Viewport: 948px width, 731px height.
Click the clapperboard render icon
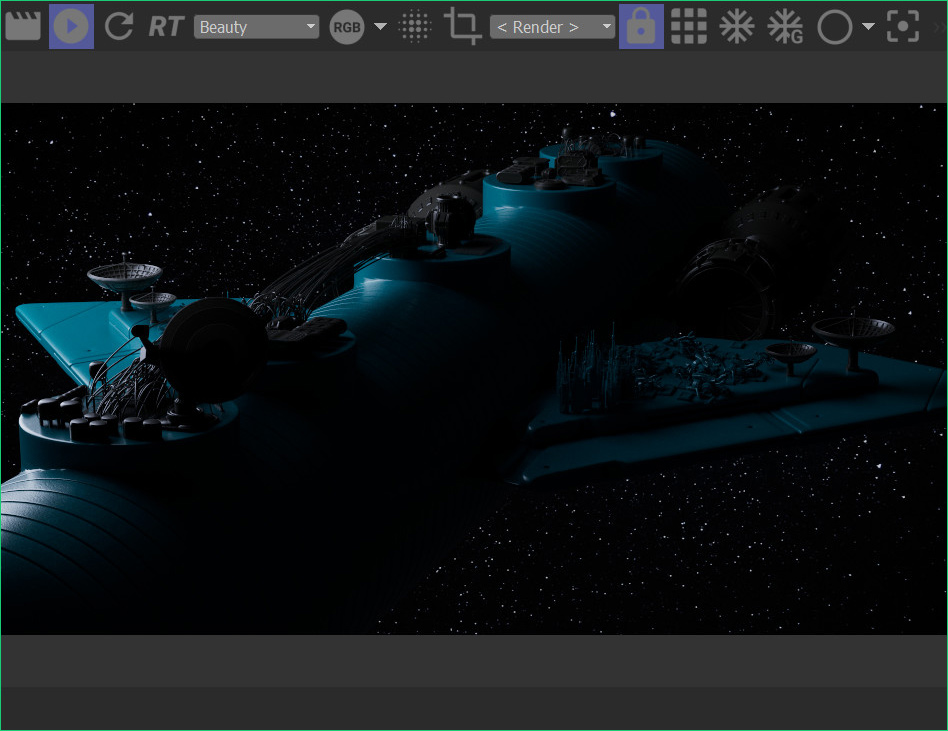click(x=23, y=27)
